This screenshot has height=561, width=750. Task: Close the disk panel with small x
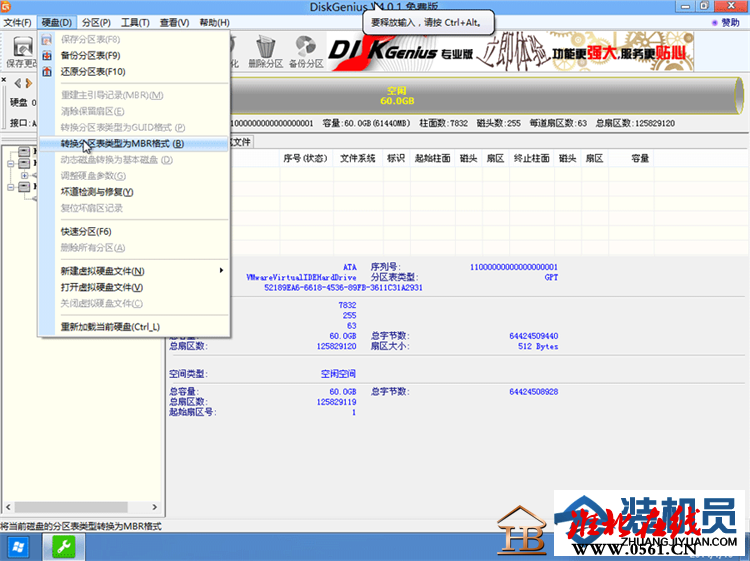tap(3, 79)
